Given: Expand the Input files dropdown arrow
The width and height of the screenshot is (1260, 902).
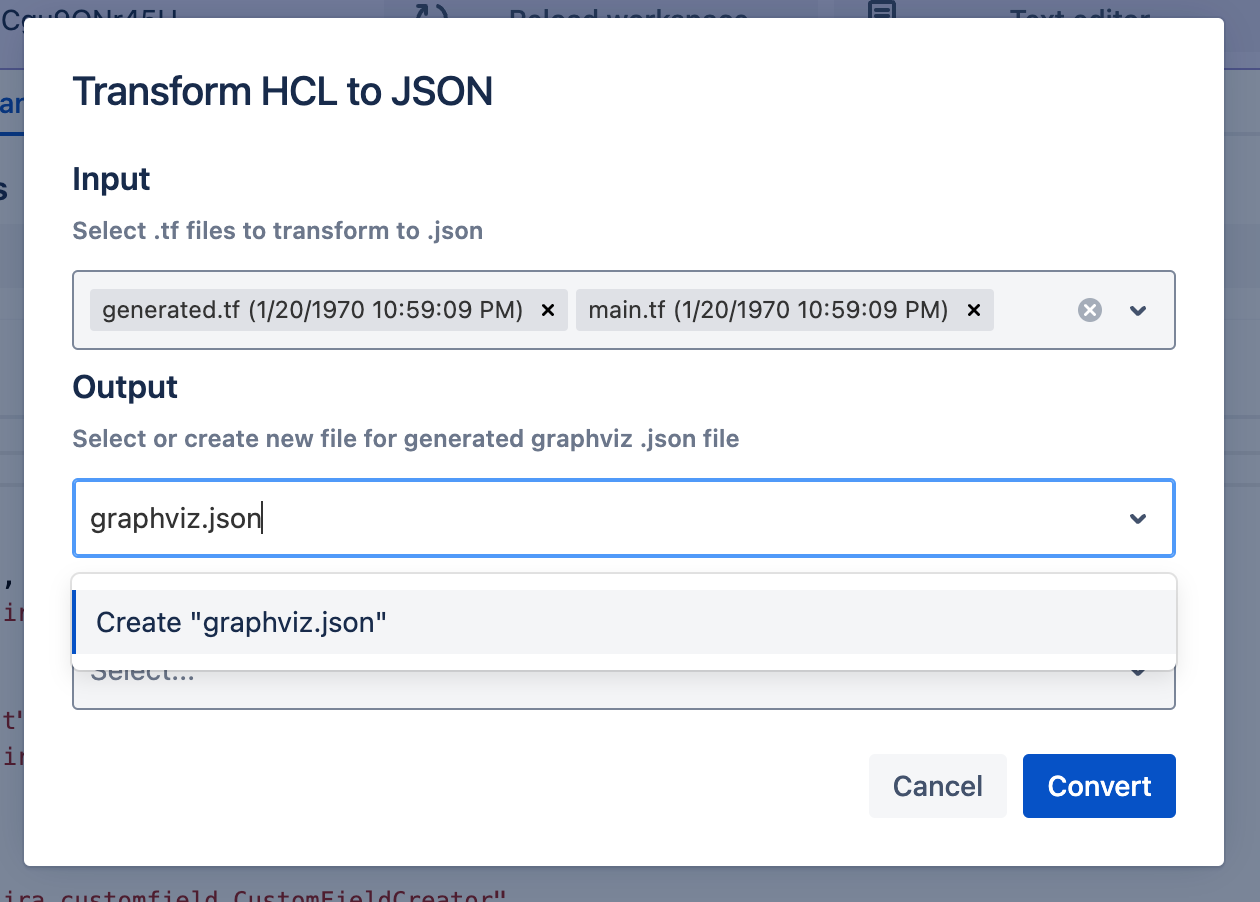Looking at the screenshot, I should point(1137,311).
